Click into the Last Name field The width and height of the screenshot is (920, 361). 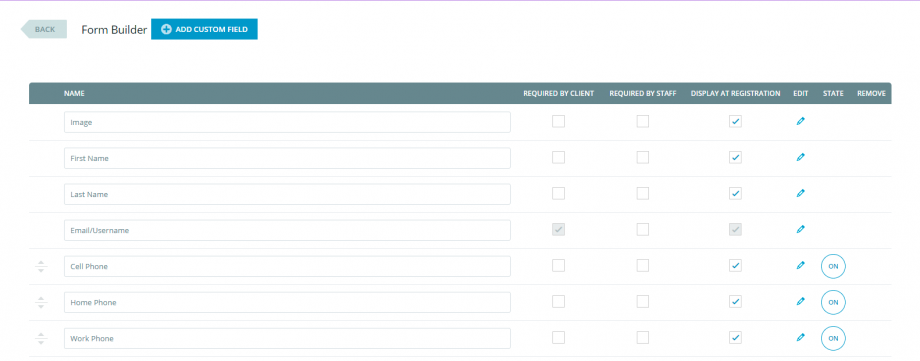[288, 194]
